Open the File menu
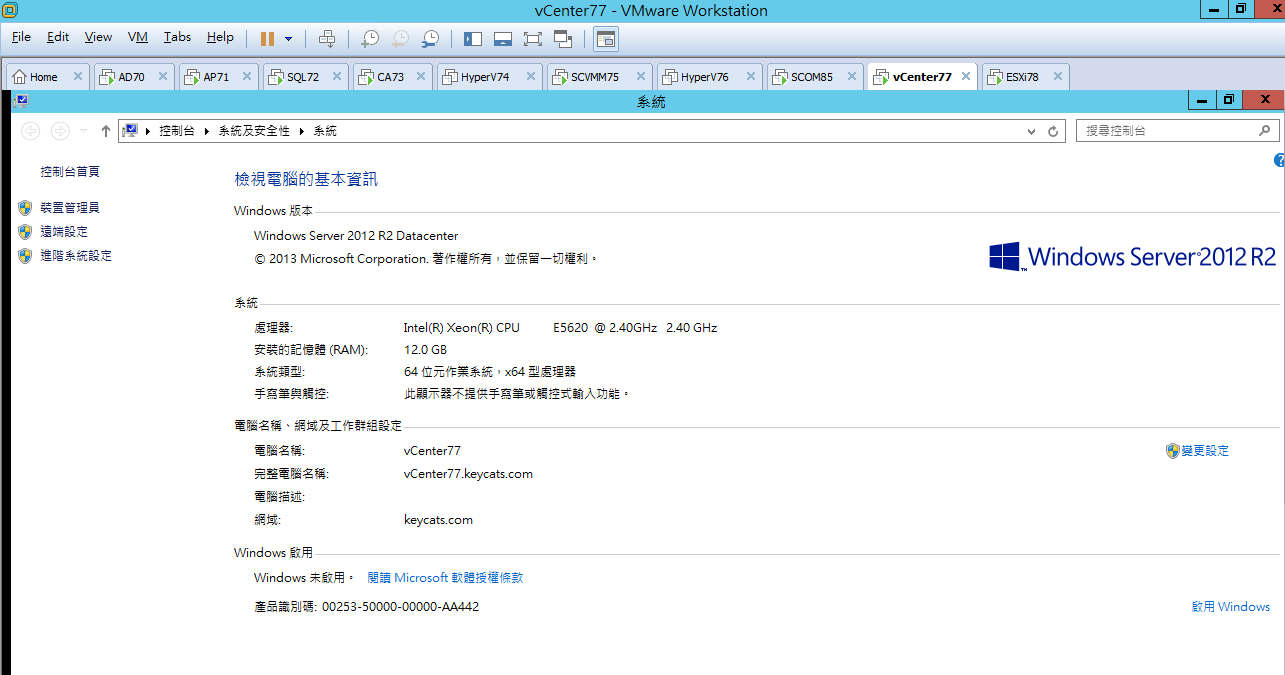 click(x=21, y=37)
